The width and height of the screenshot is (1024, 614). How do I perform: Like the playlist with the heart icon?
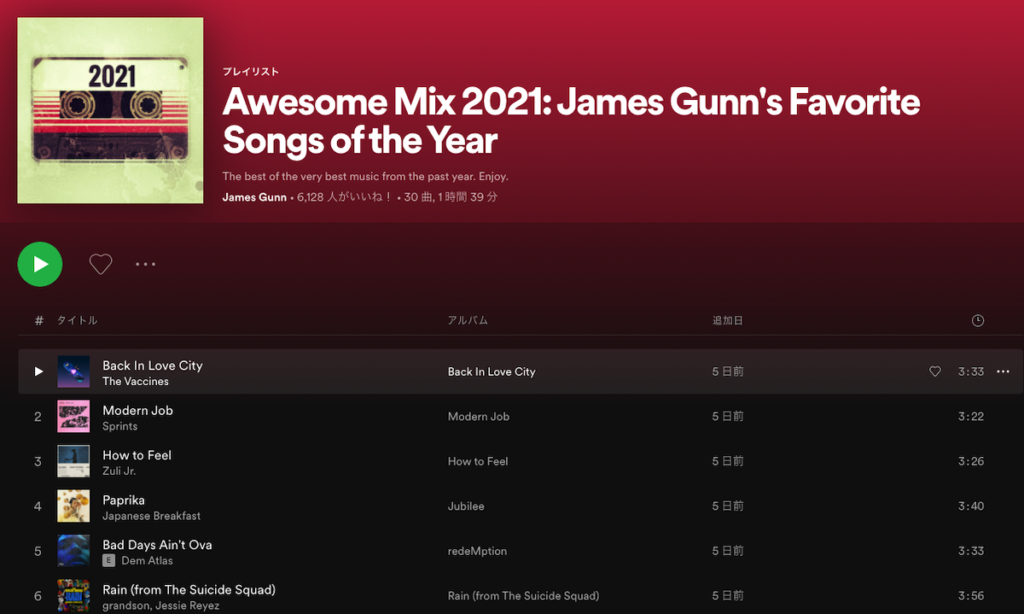[101, 264]
